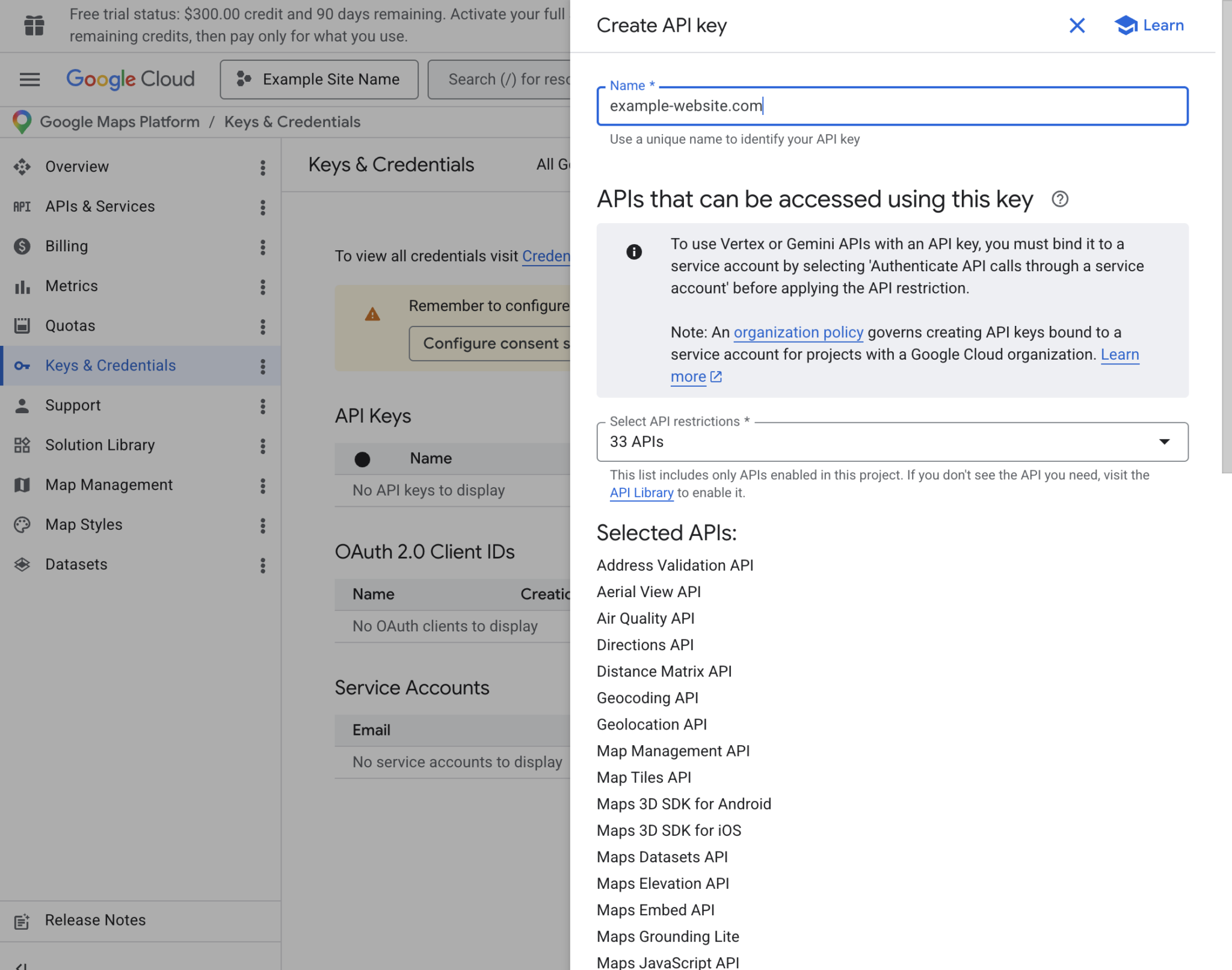Open more options for Map Styles
This screenshot has height=970, width=1232.
tap(263, 526)
